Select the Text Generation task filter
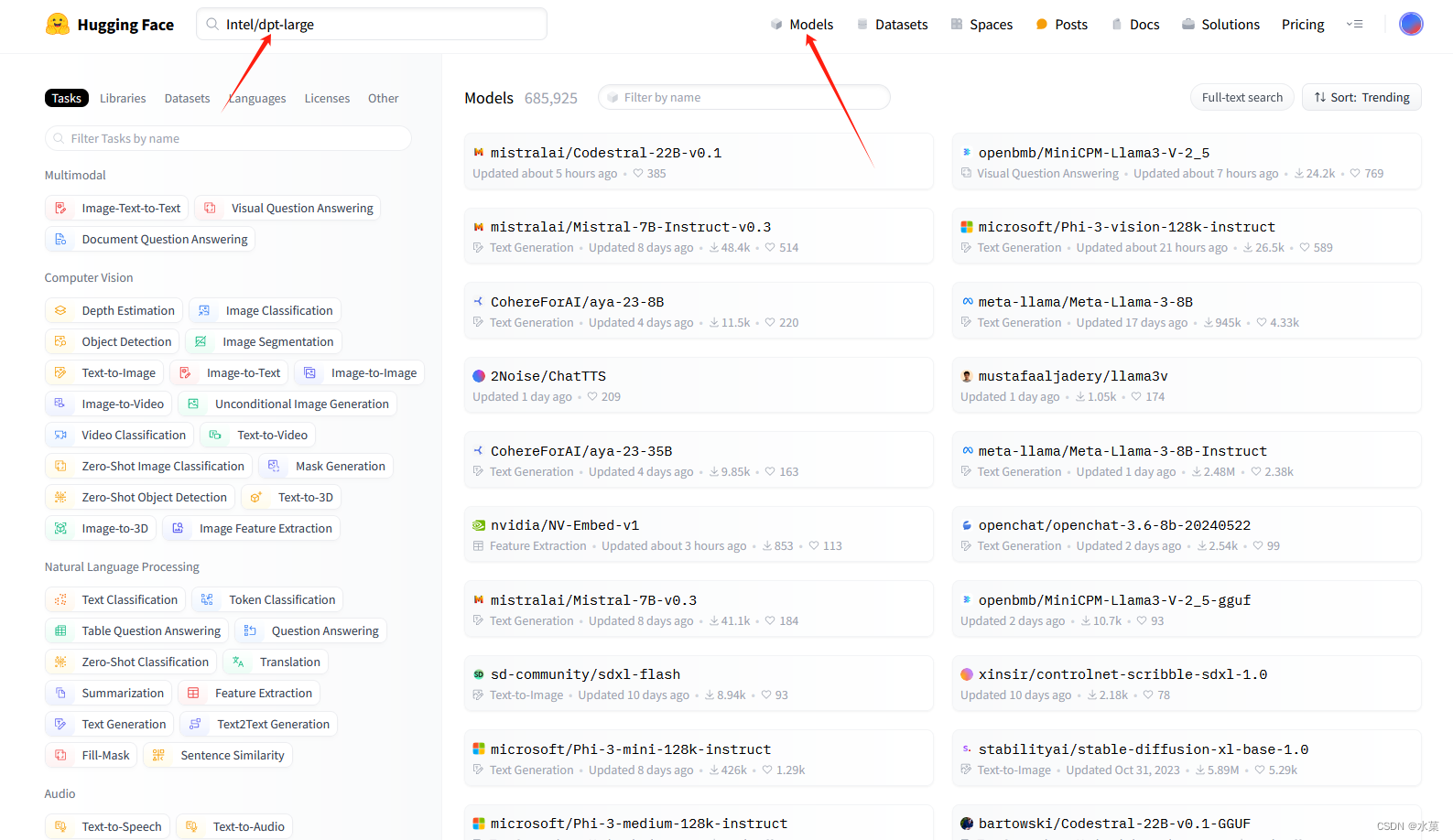This screenshot has height=840, width=1453. pos(110,724)
